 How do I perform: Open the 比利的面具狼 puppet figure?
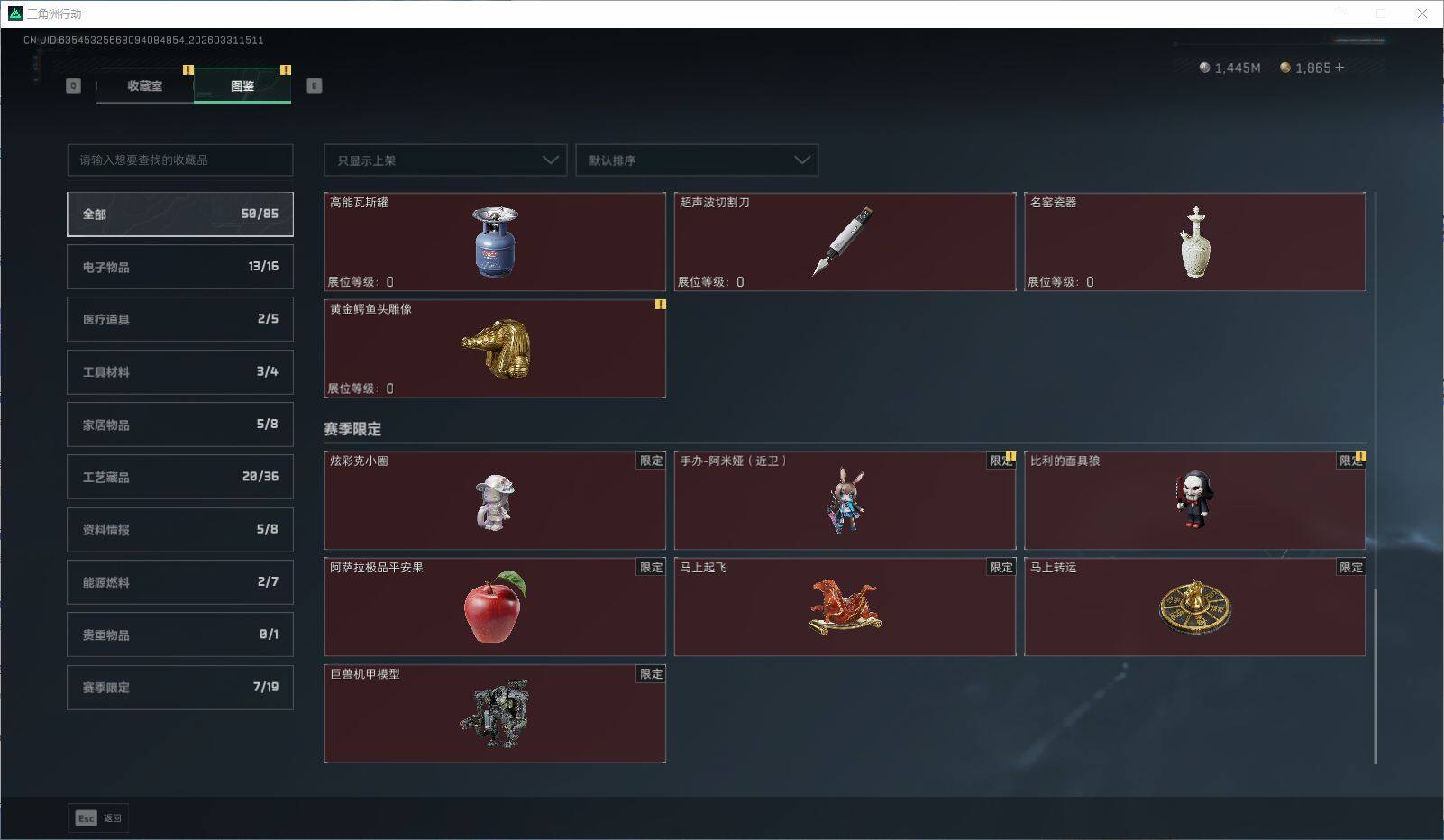click(1194, 500)
